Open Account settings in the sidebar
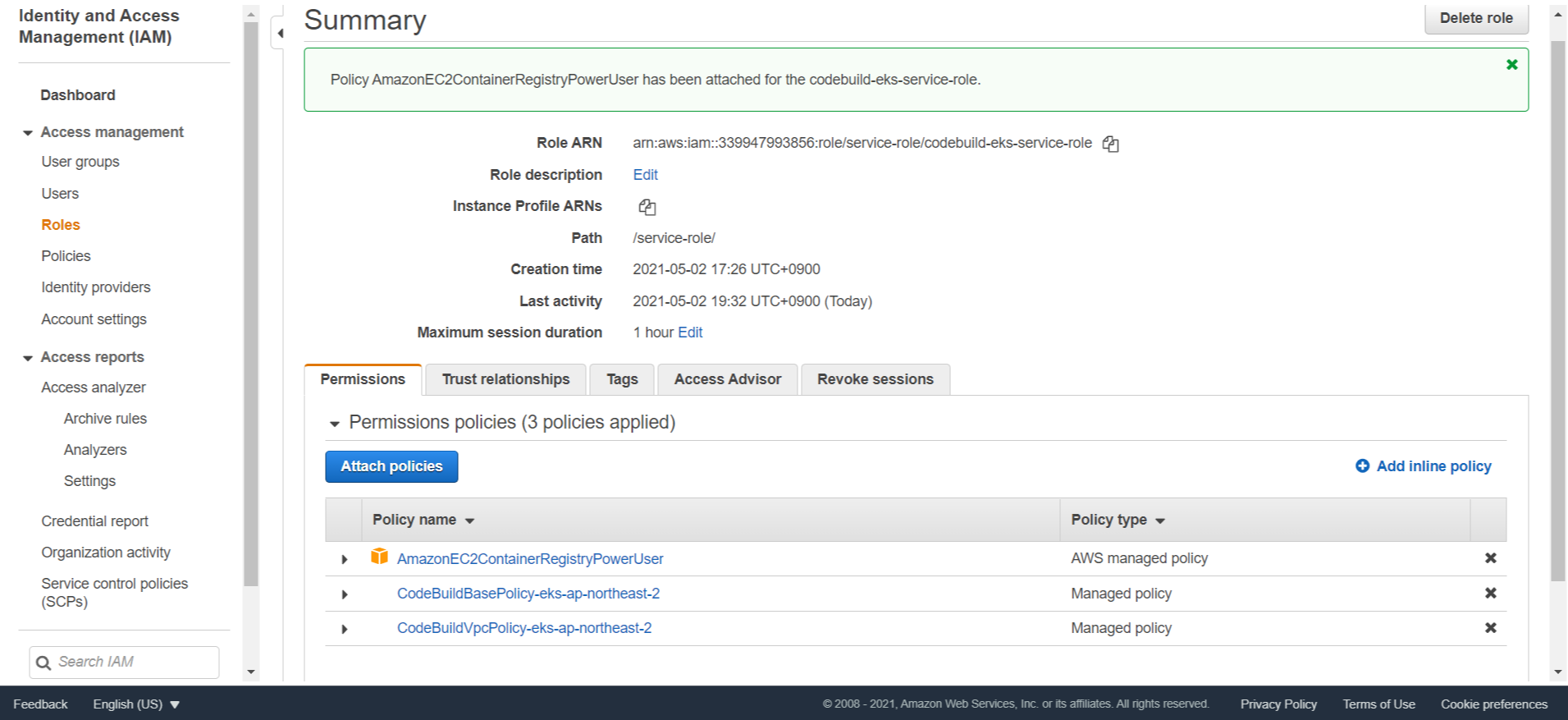The image size is (1568, 720). click(94, 319)
